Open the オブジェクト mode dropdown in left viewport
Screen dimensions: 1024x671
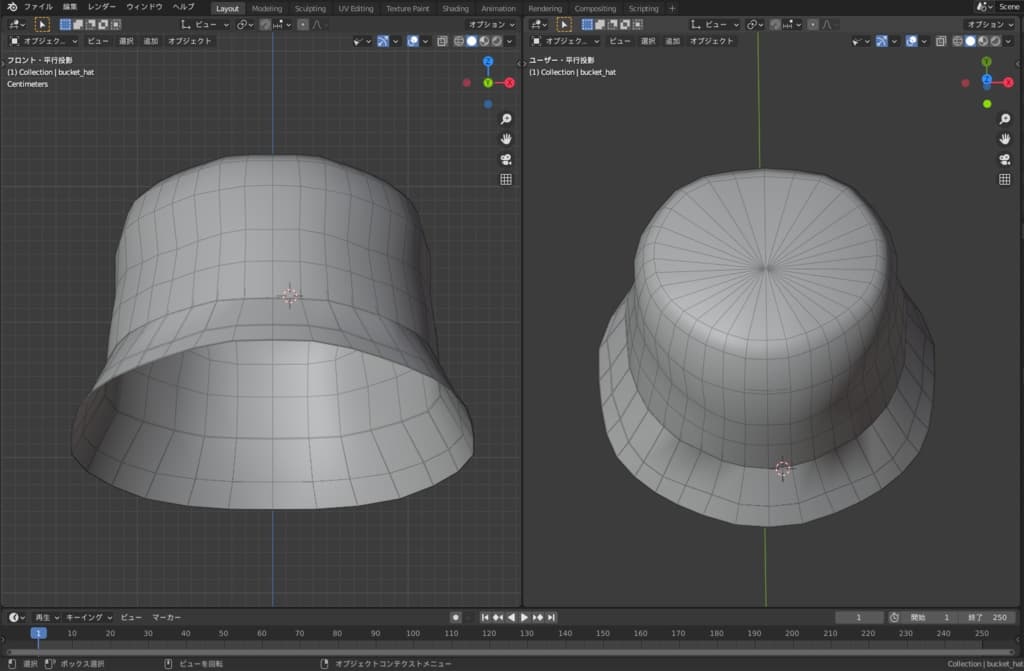(x=44, y=41)
